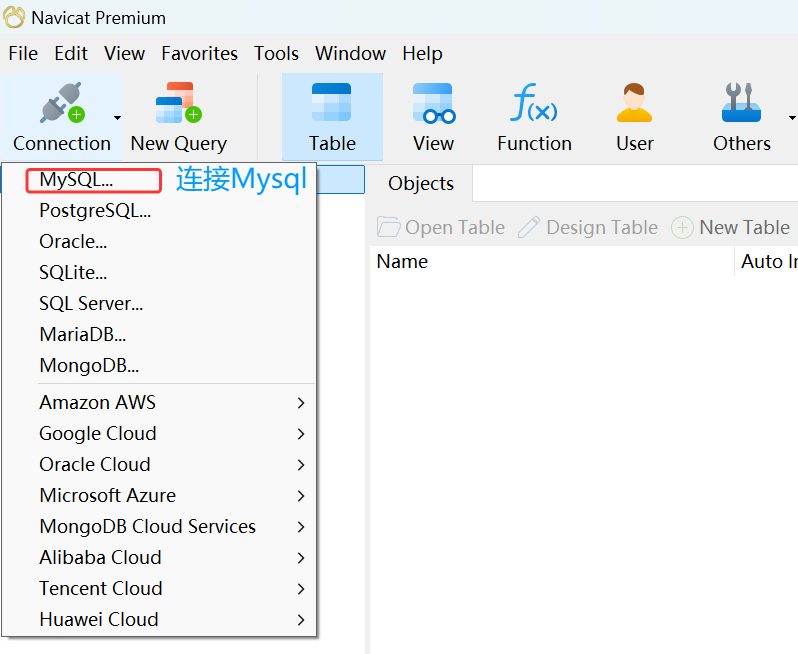Expand the Amazon AWS submenu arrow
The width and height of the screenshot is (798, 654).
click(x=301, y=403)
